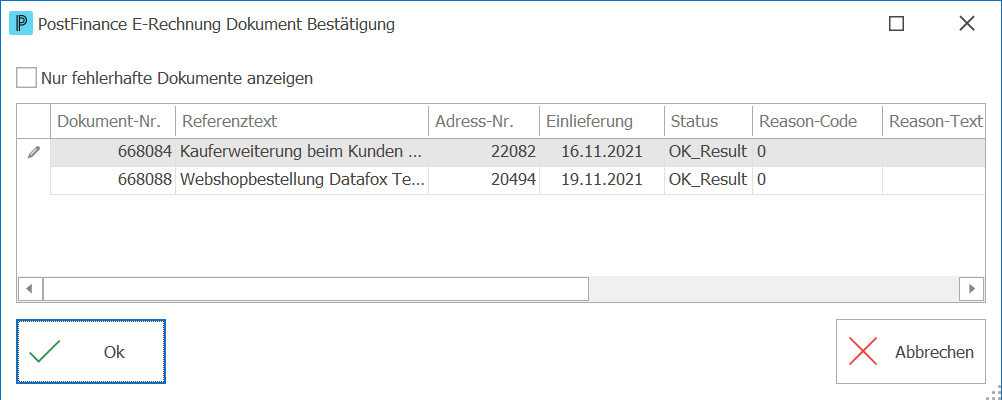The width and height of the screenshot is (1002, 400).
Task: Click reason code 0 in row 668084
Action: (x=817, y=153)
